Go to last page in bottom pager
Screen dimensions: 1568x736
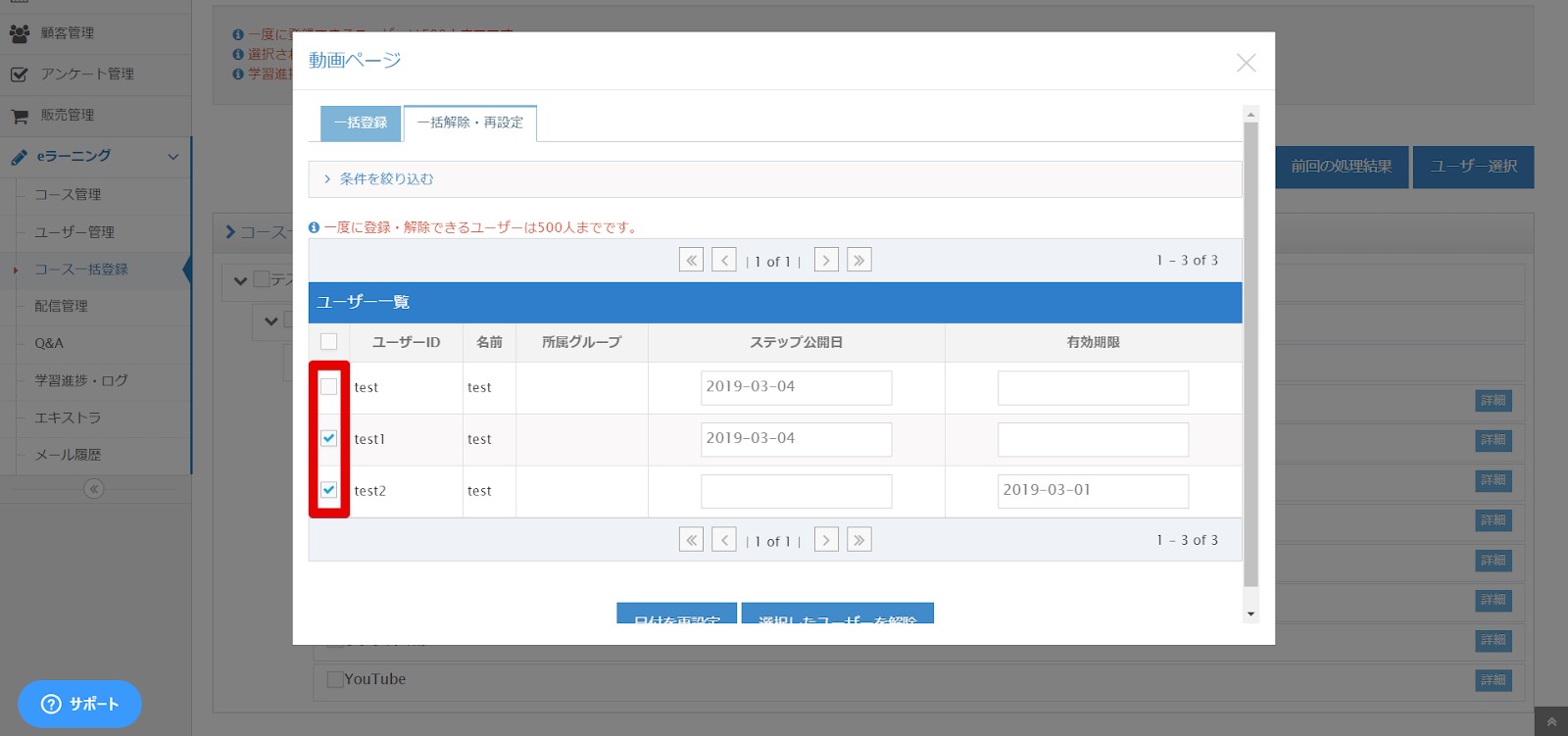click(x=859, y=540)
